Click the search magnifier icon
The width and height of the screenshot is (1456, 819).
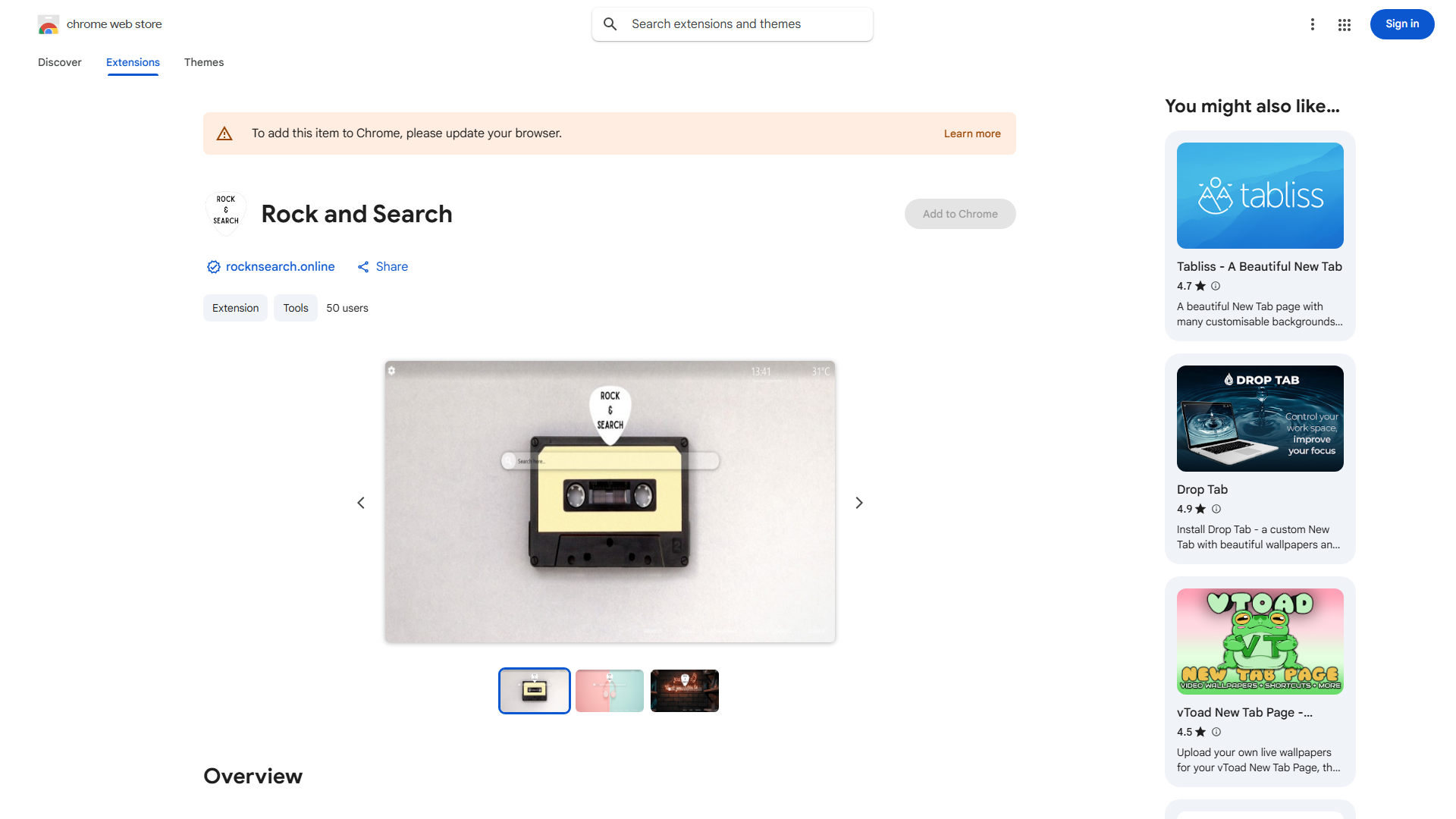[610, 24]
